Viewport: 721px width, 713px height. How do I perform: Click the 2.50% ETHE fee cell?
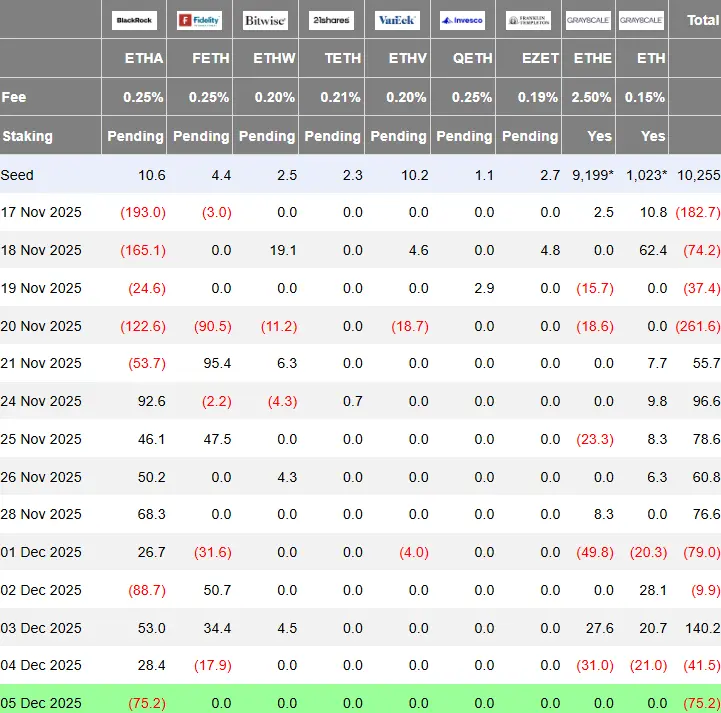[x=591, y=97]
